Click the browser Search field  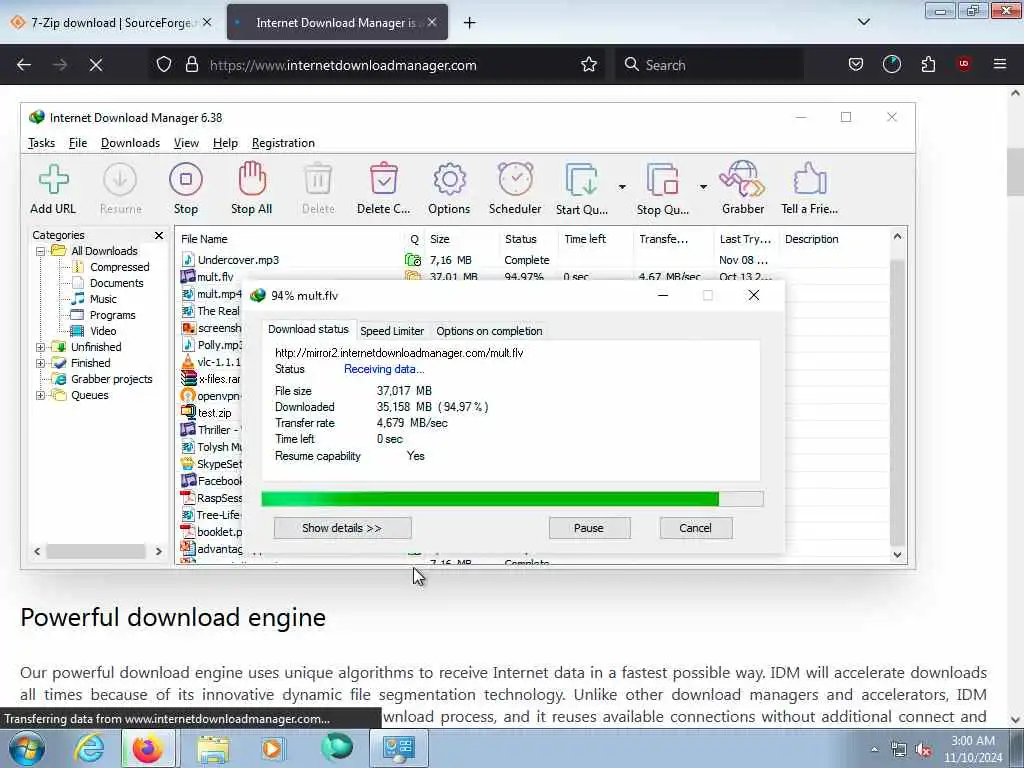[x=709, y=65]
